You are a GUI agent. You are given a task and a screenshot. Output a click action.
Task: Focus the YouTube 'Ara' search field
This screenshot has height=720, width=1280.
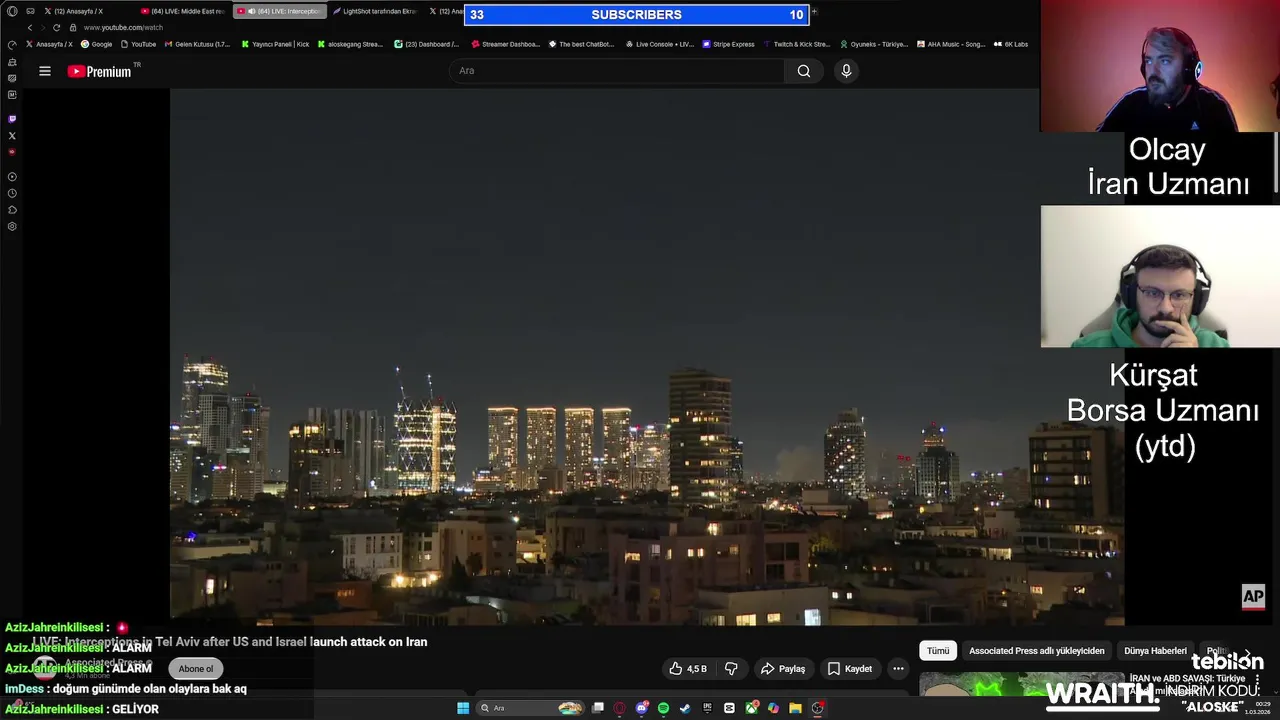coord(617,71)
